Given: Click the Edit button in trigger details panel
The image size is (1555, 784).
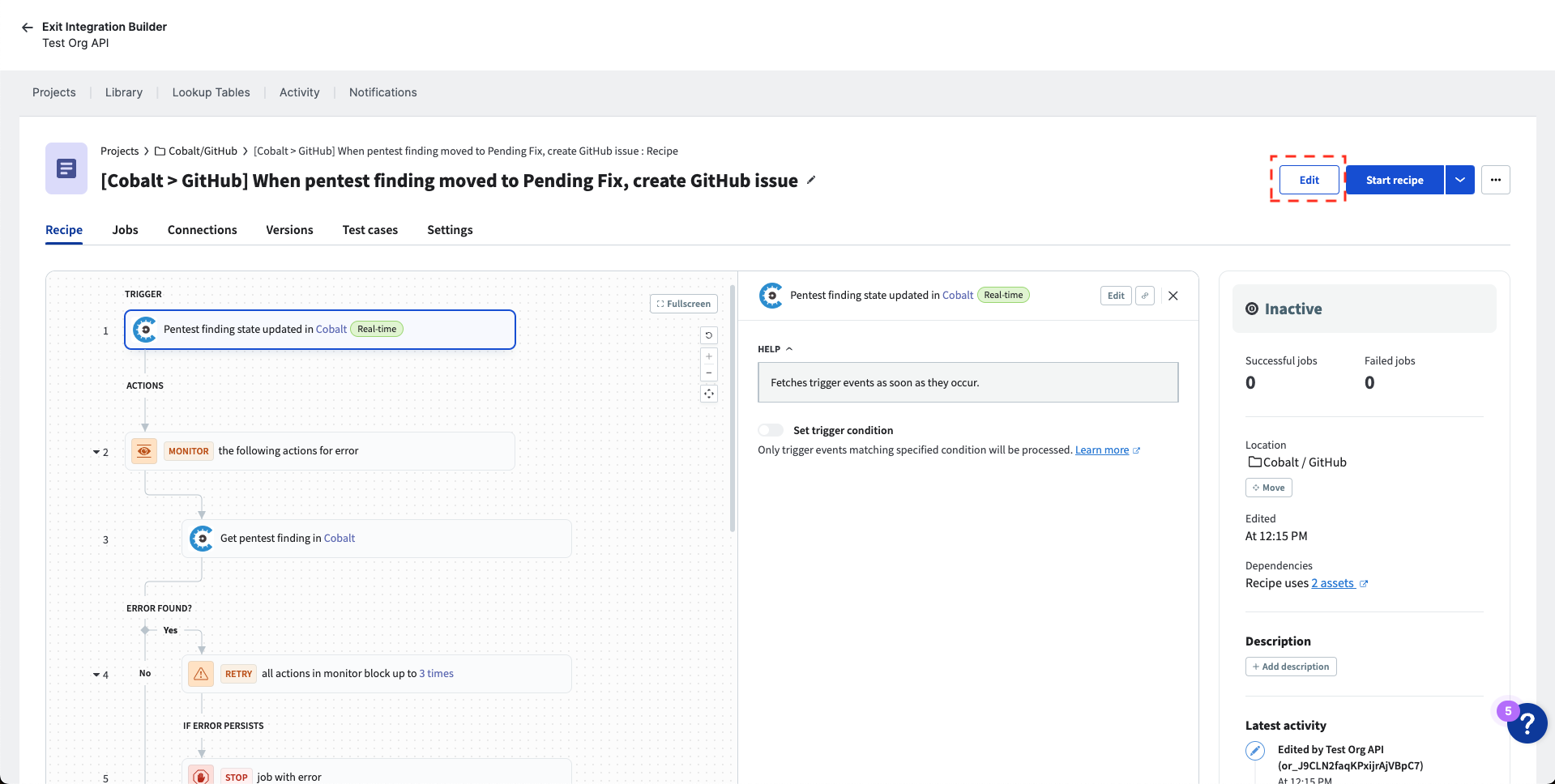Looking at the screenshot, I should 1116,296.
